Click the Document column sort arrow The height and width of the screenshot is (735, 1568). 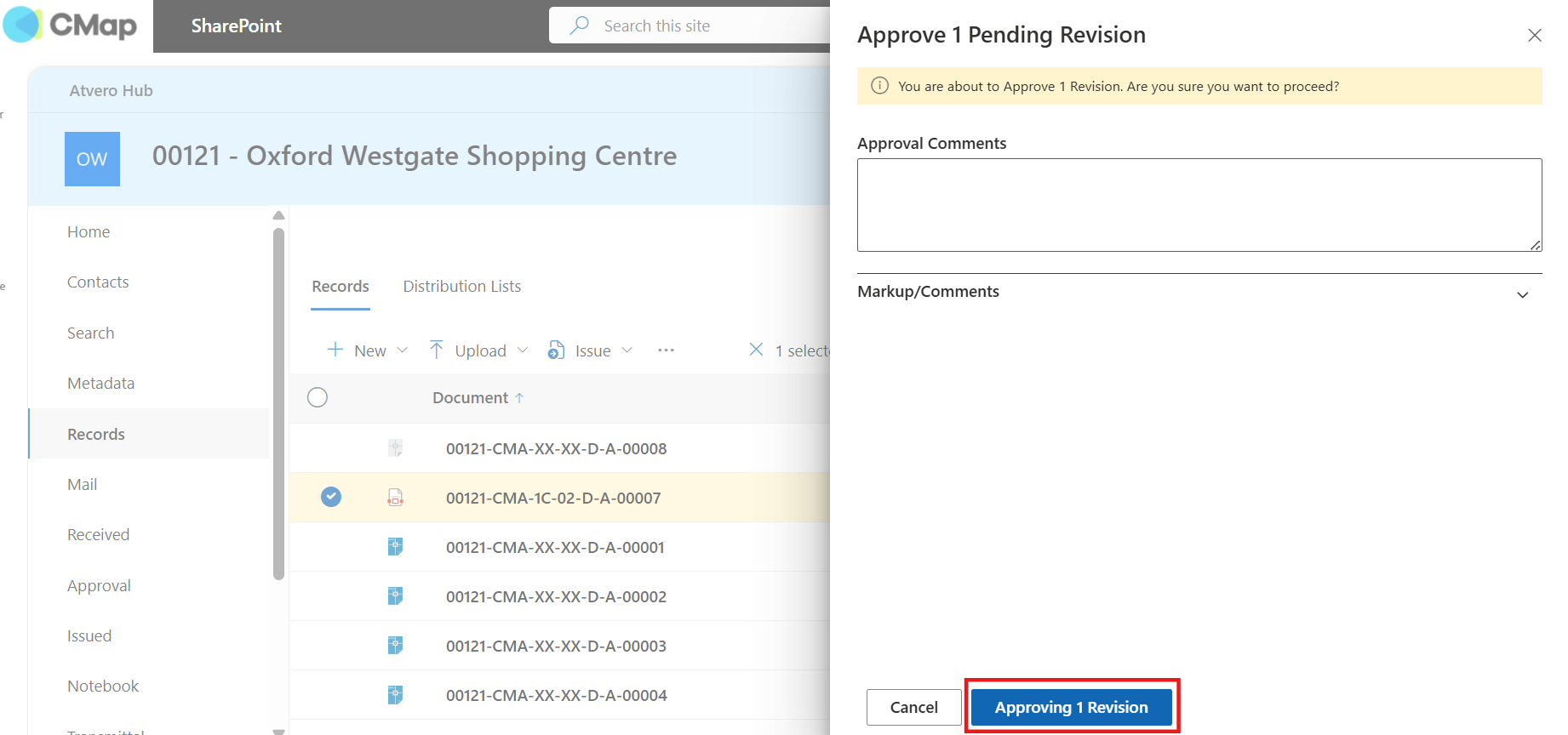pos(519,397)
